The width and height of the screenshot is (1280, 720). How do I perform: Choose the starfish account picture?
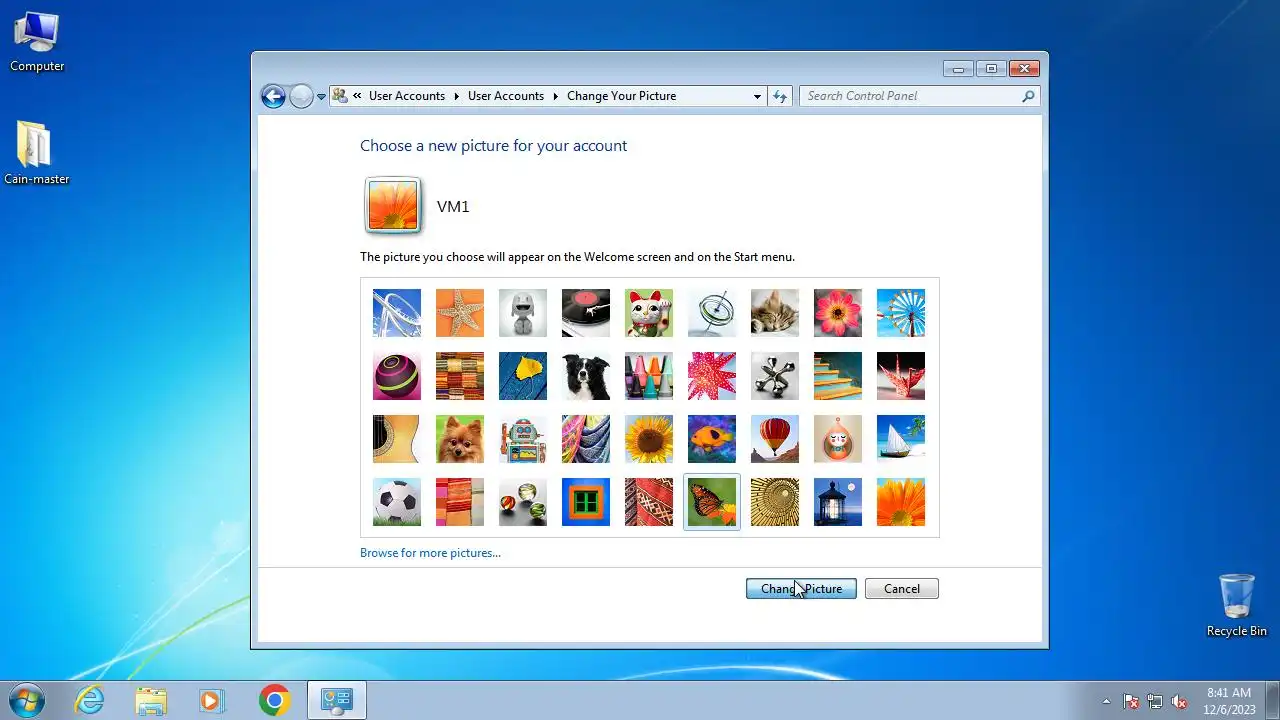460,313
